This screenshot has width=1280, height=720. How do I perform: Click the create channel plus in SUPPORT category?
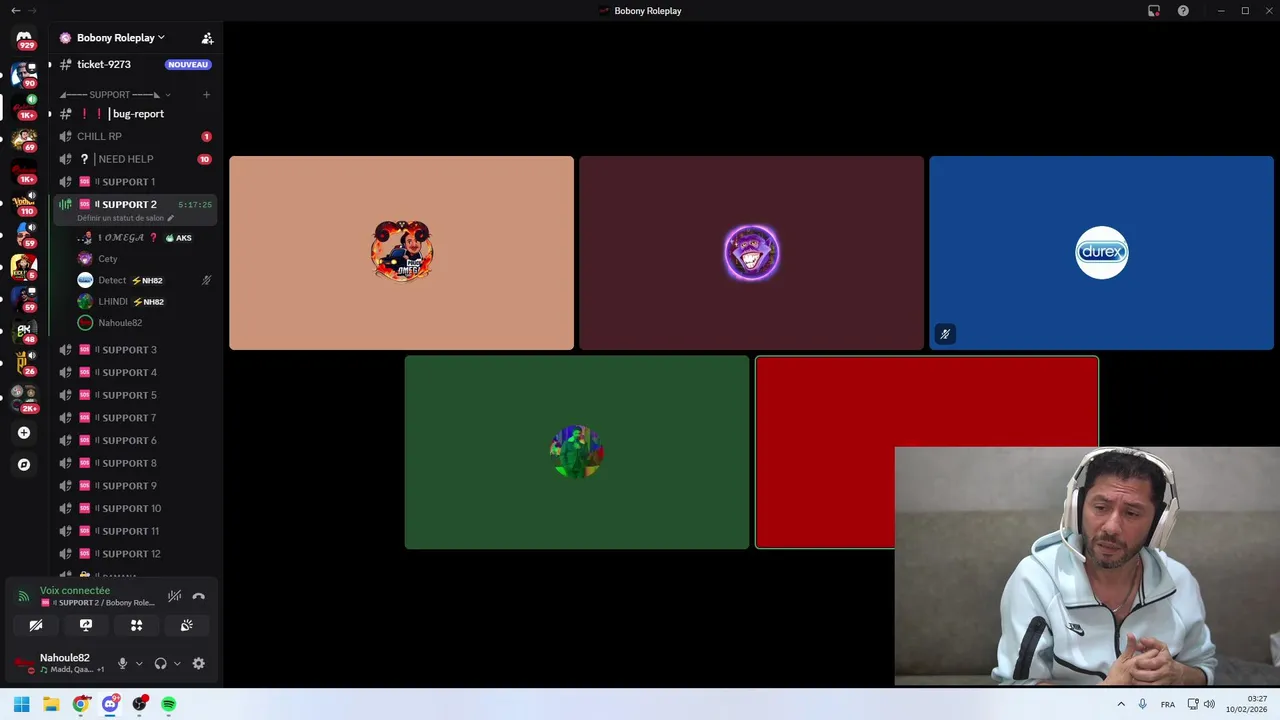pos(206,95)
